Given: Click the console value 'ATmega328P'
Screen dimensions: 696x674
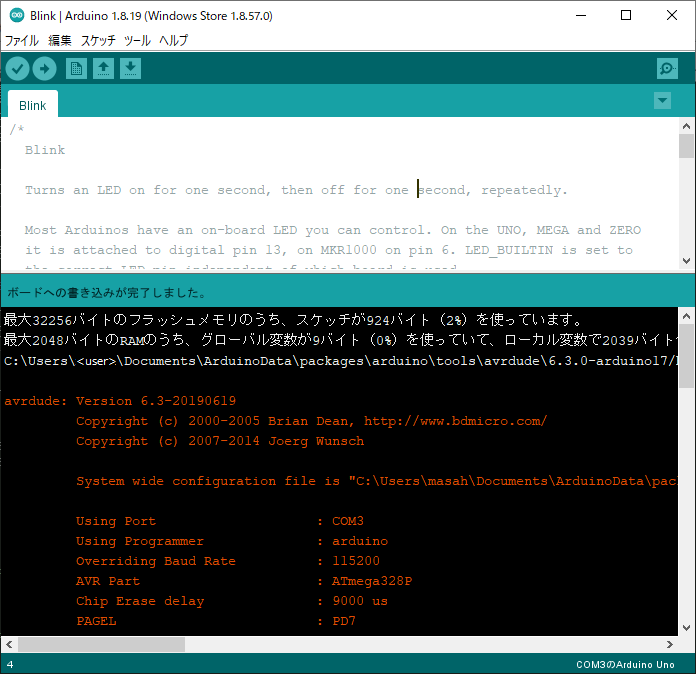Looking at the screenshot, I should pyautogui.click(x=372, y=581).
